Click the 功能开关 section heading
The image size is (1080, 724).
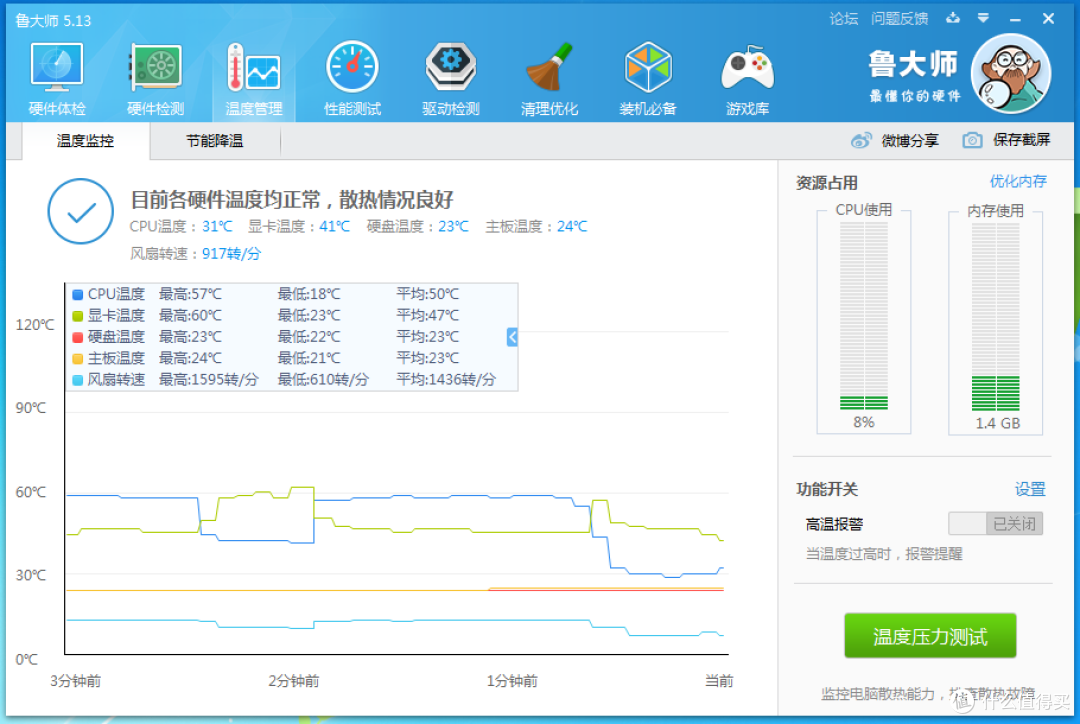tap(827, 489)
